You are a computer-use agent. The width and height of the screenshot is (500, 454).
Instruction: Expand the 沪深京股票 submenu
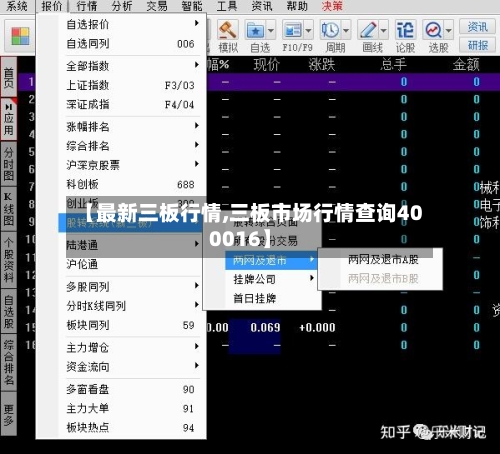tap(132, 165)
